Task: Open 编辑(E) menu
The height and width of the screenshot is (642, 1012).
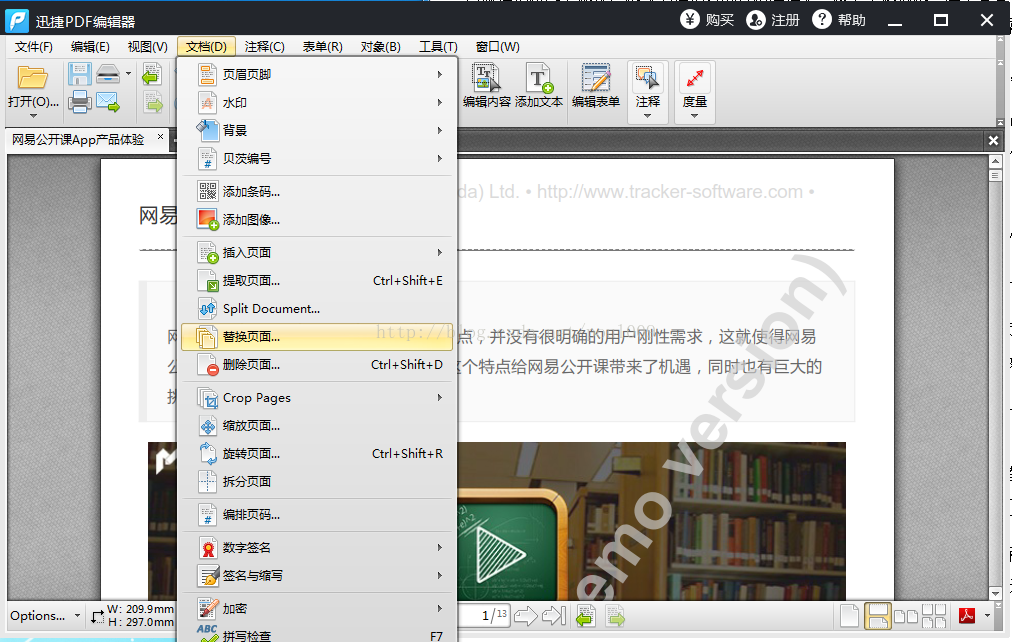Action: (x=90, y=46)
